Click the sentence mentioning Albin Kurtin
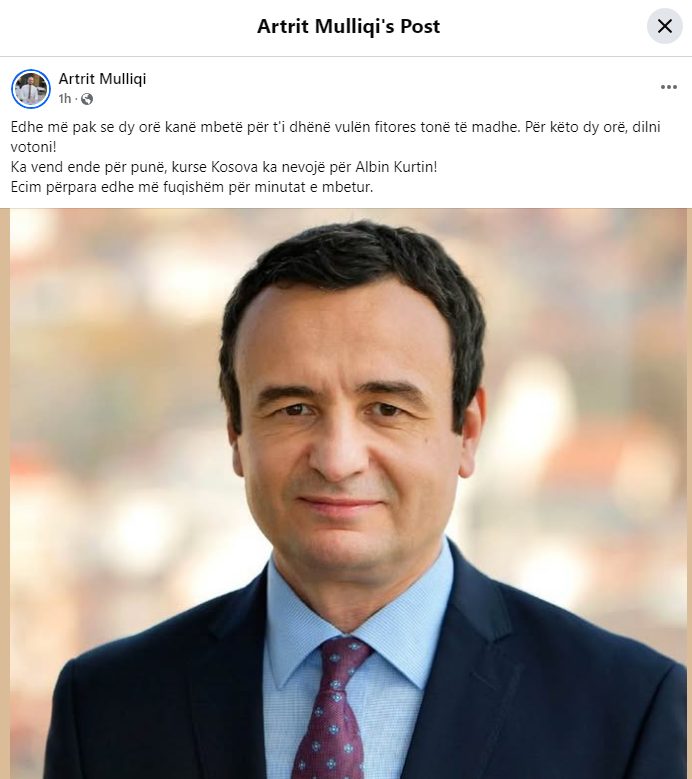This screenshot has height=779, width=692. [224, 167]
